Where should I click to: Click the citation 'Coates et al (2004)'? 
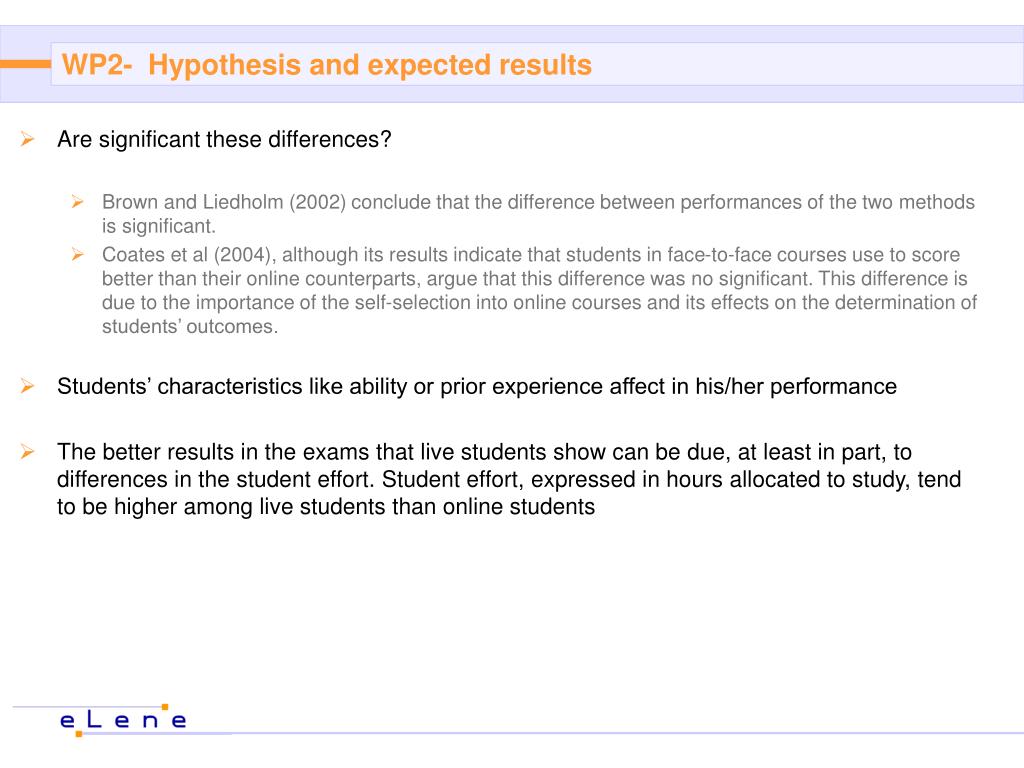tap(186, 254)
